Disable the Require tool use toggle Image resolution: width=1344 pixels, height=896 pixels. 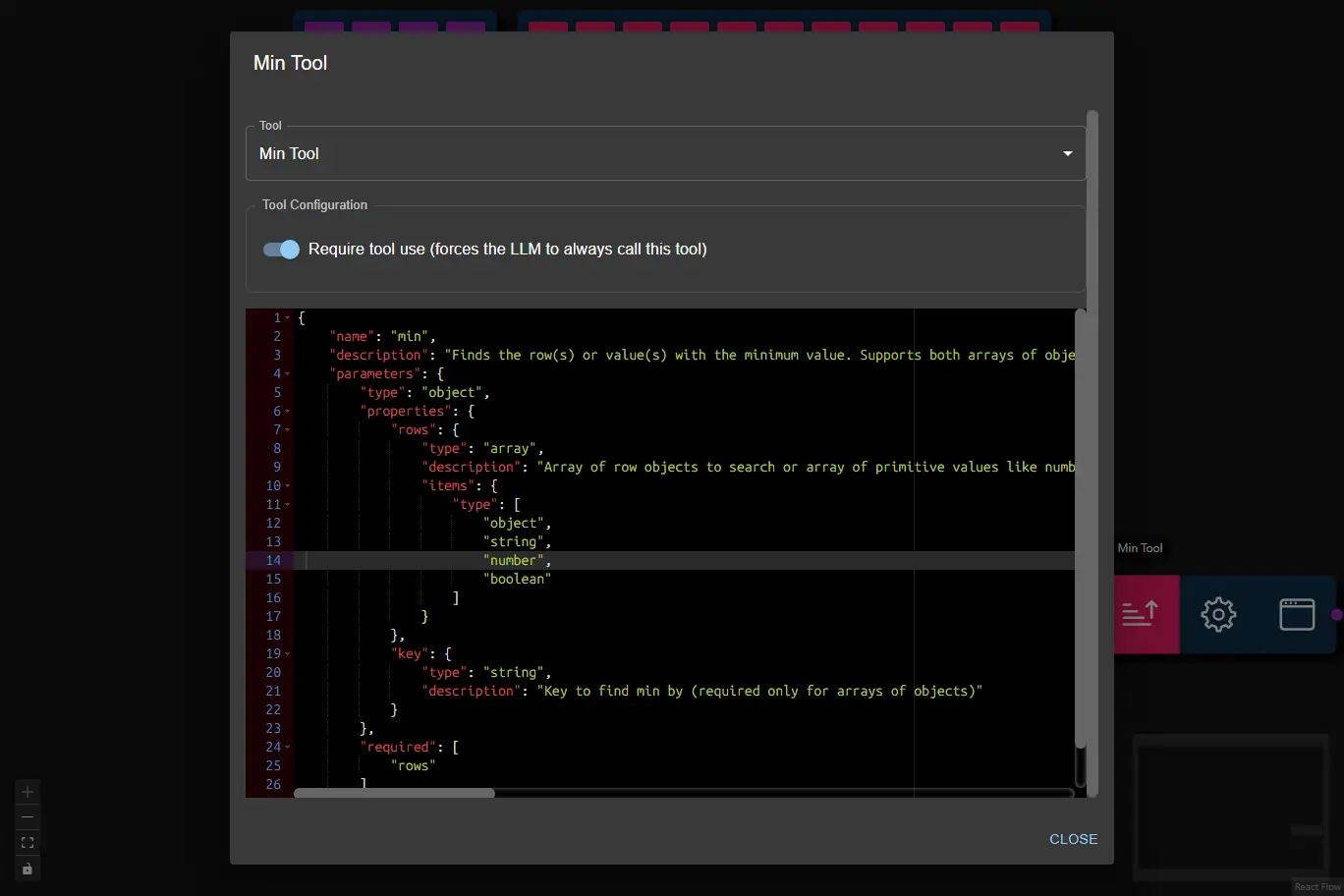280,250
